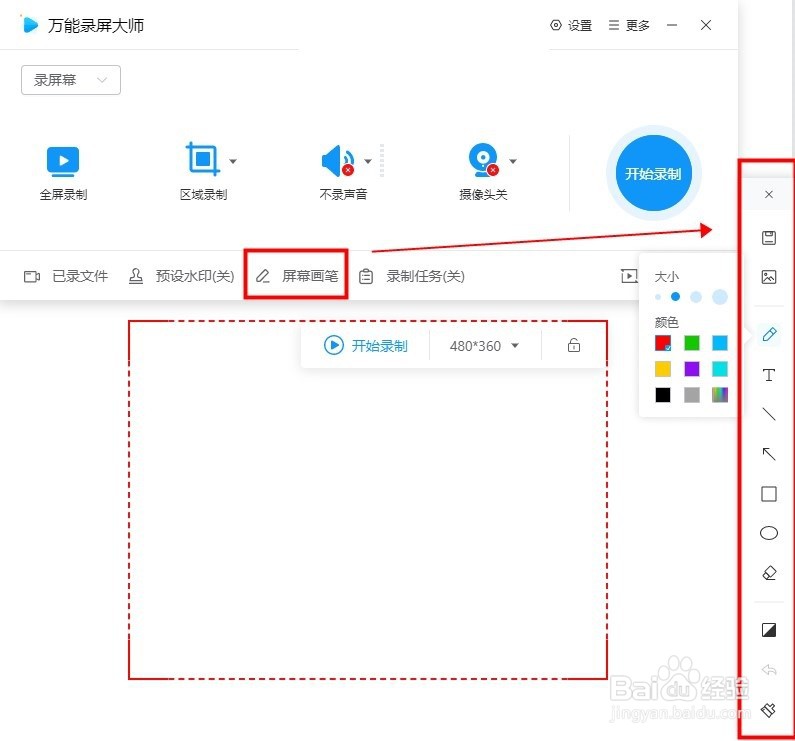Image resolution: width=795 pixels, height=741 pixels.
Task: Pick the cyan color swatch
Action: (x=719, y=369)
